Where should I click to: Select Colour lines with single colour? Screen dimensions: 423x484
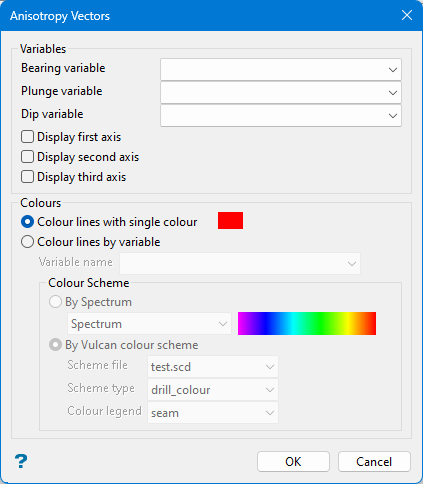coord(27,222)
